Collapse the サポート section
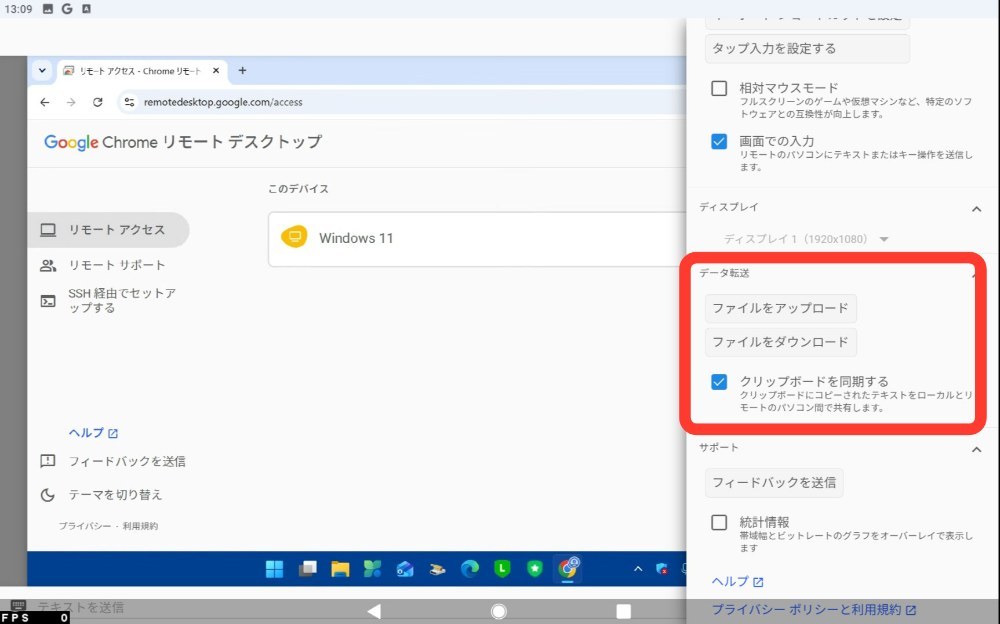This screenshot has width=1000, height=624. click(x=976, y=450)
